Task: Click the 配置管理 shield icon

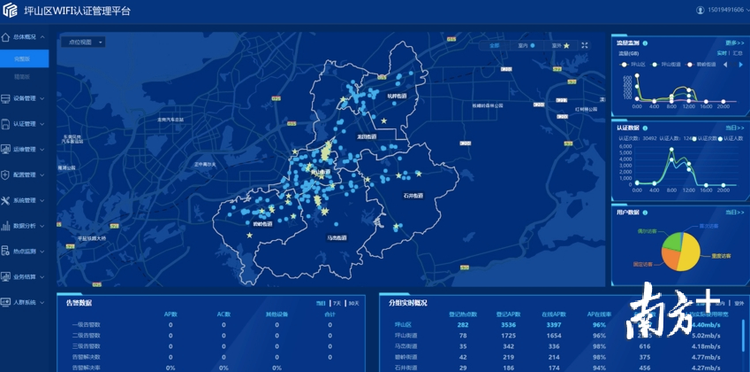Action: [6, 175]
